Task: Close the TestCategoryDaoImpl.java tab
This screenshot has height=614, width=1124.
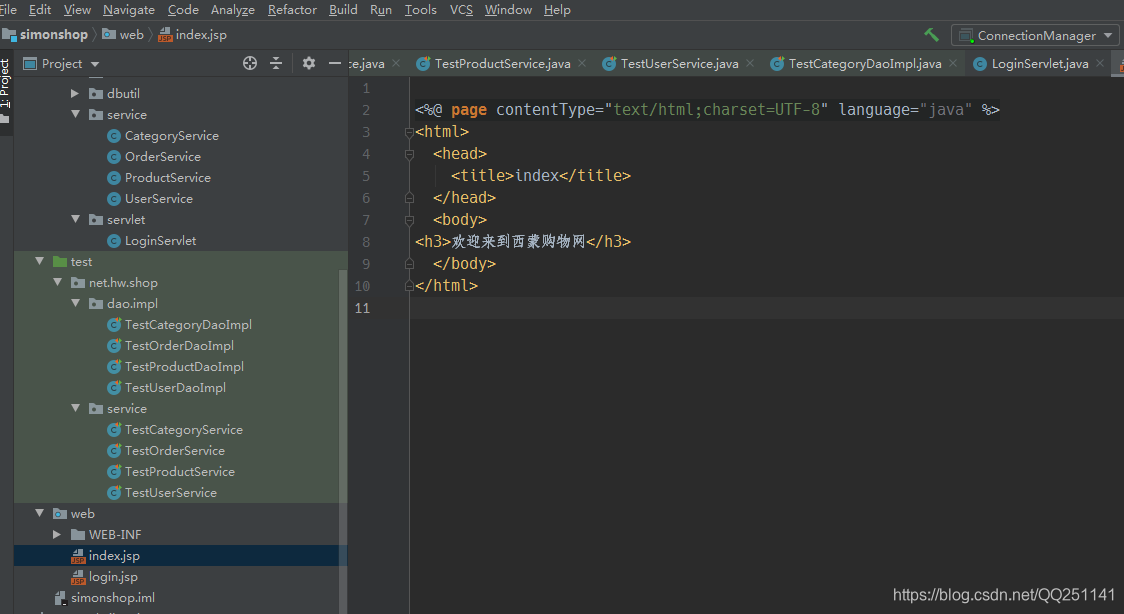Action: point(953,63)
